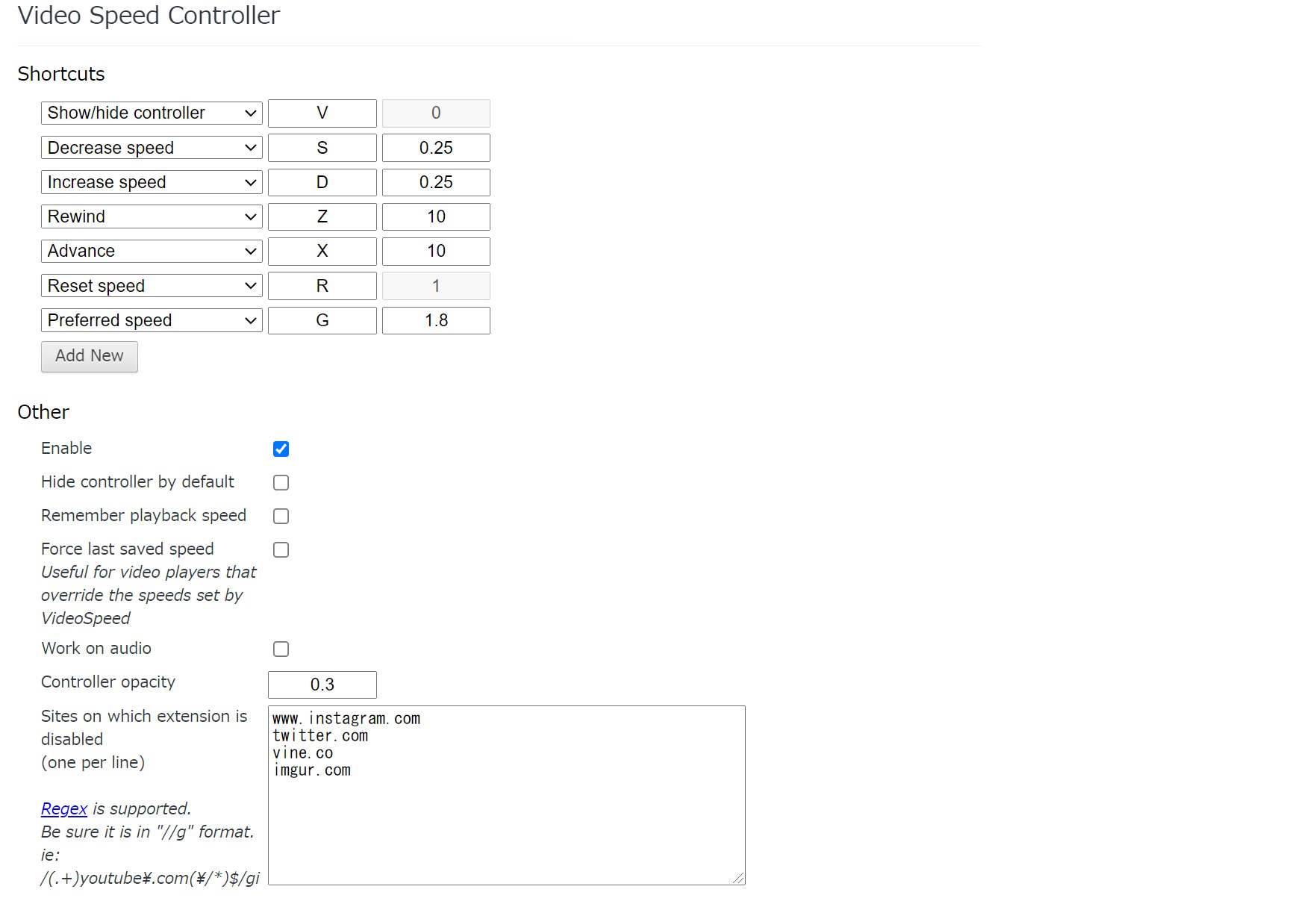Uncheck the Enable checkbox
The width and height of the screenshot is (1316, 901).
click(281, 449)
